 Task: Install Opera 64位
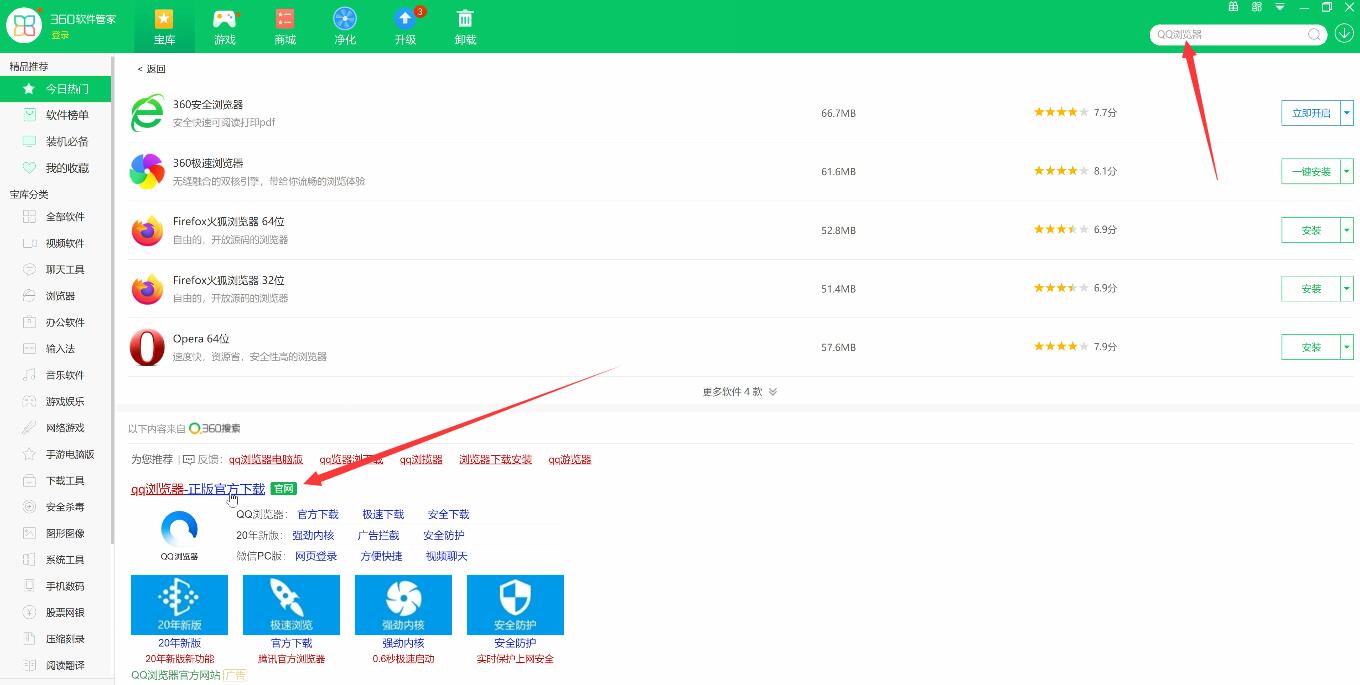point(1311,347)
